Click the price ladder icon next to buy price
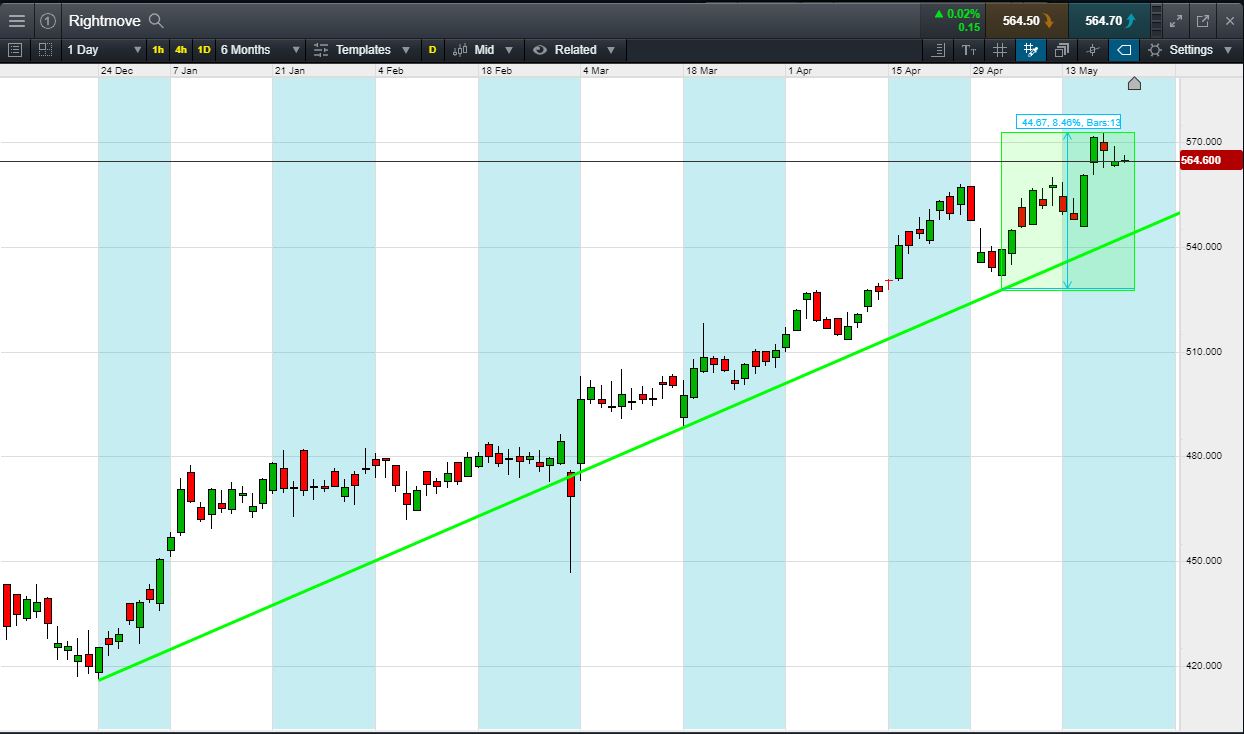The height and width of the screenshot is (734, 1244). pos(1156,20)
